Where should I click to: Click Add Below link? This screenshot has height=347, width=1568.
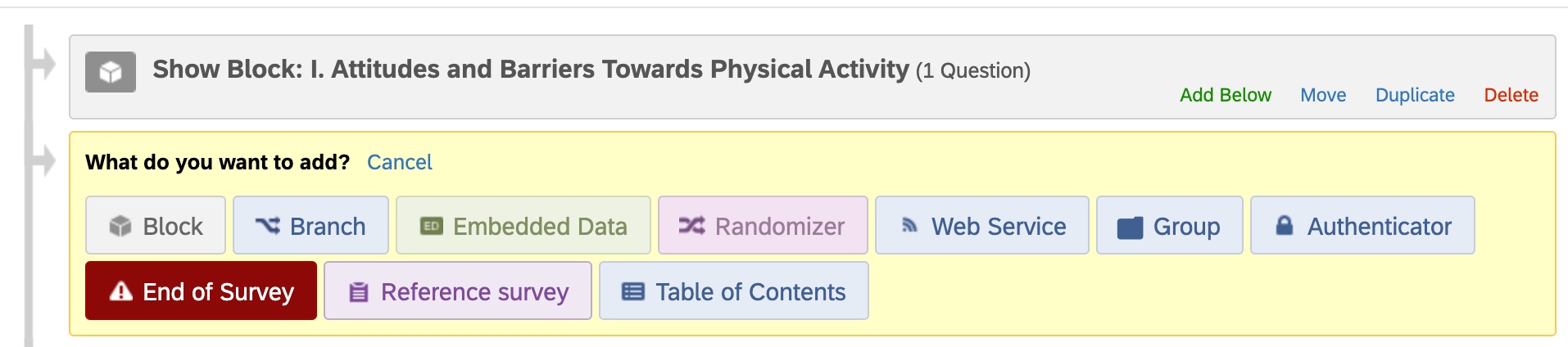coord(1225,95)
